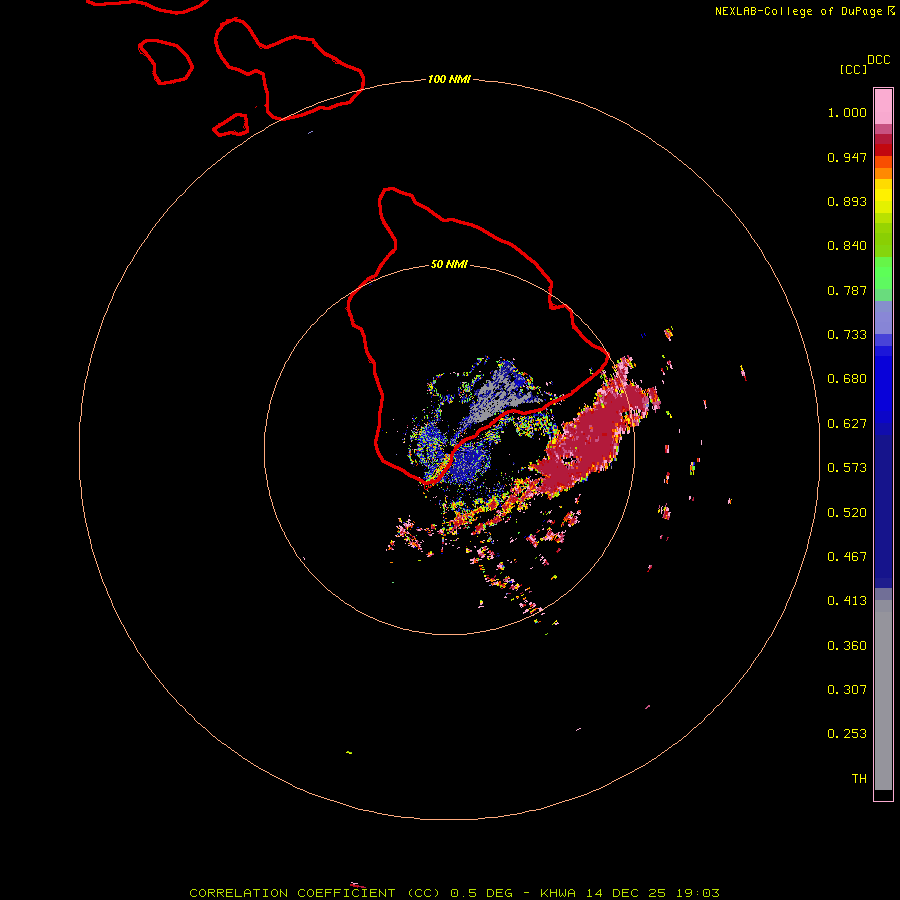Image resolution: width=900 pixels, height=900 pixels.
Task: Click the 0.893 color scale value
Action: [x=847, y=201]
